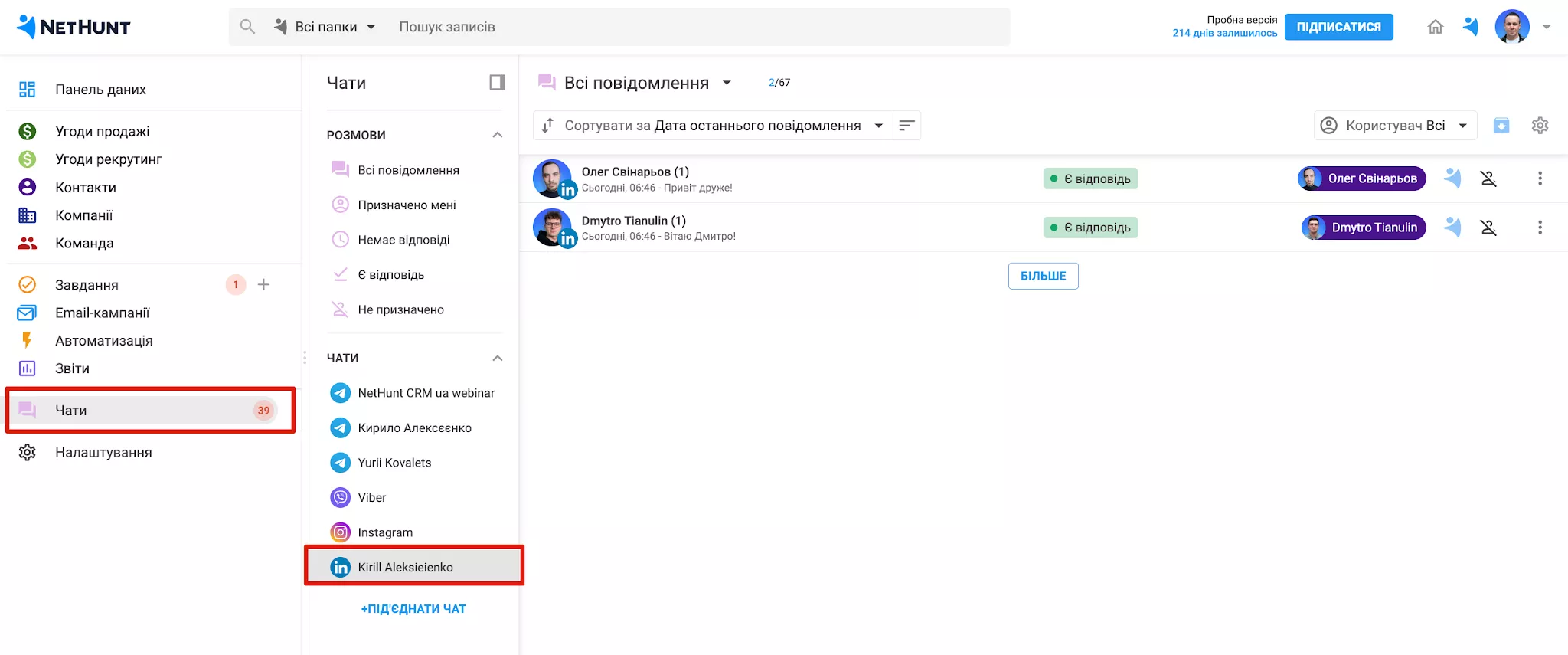
Task: Unassign user in Dmytro Tianulin row
Action: tap(1488, 228)
